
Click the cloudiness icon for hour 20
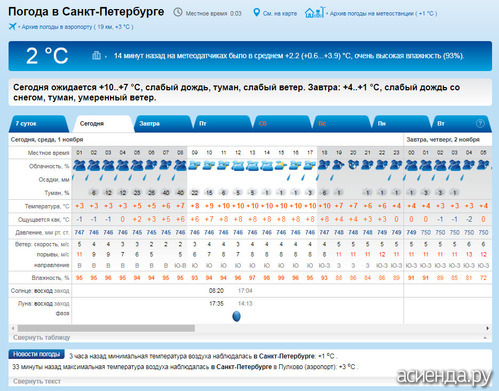(x=353, y=165)
